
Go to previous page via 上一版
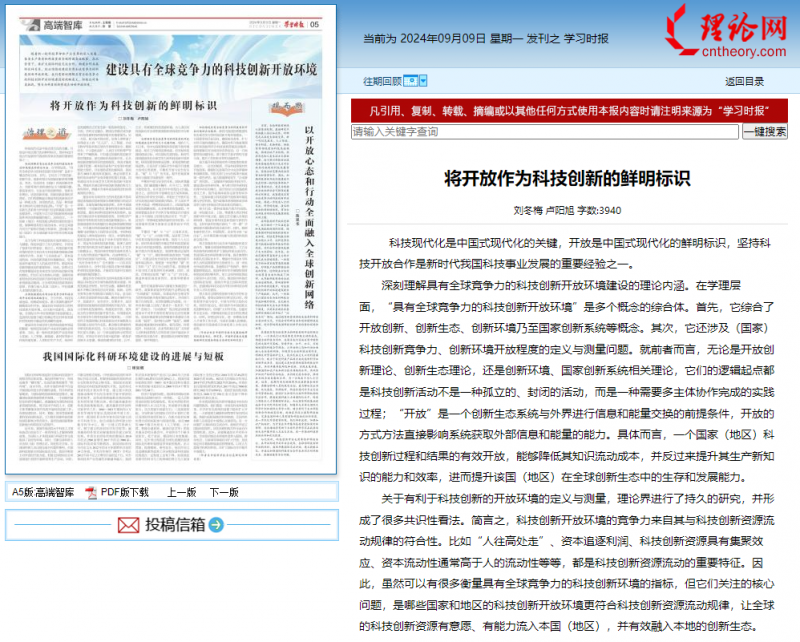click(x=181, y=493)
